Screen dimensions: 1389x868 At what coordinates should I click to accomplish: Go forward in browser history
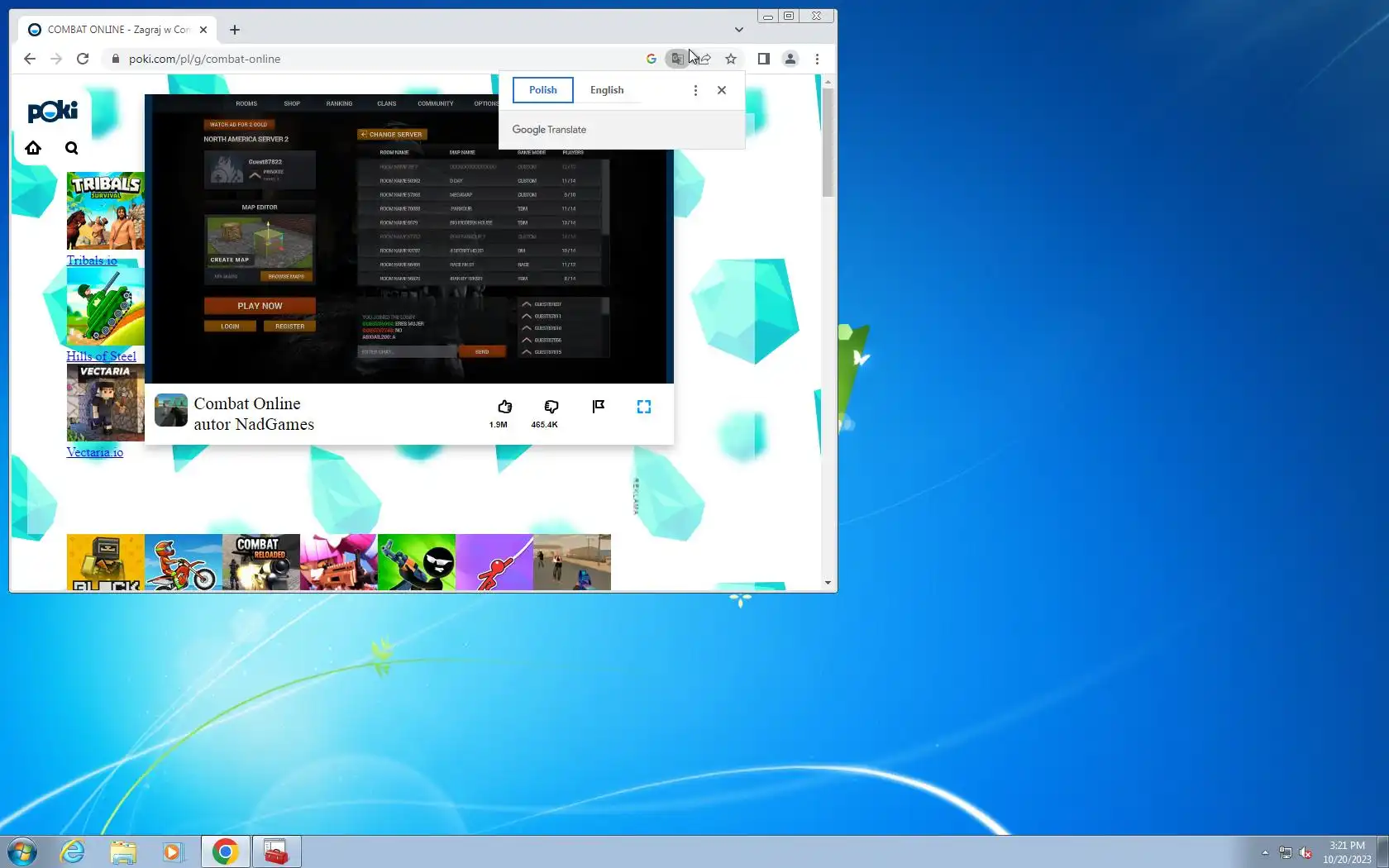56,59
